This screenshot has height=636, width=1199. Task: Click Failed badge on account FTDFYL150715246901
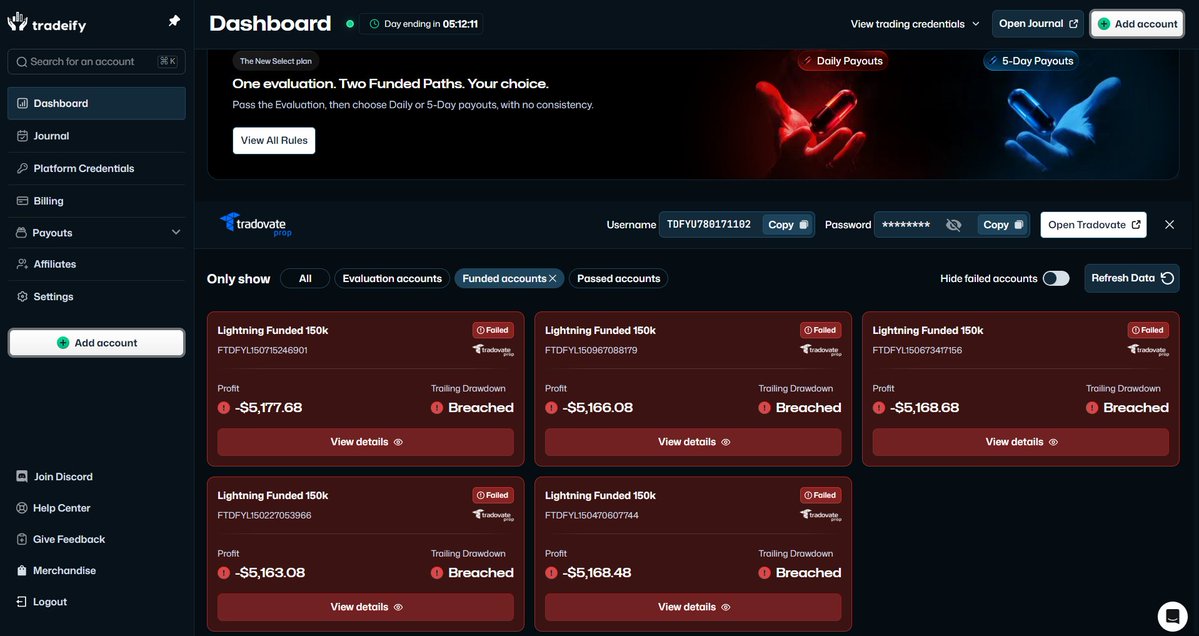click(492, 330)
